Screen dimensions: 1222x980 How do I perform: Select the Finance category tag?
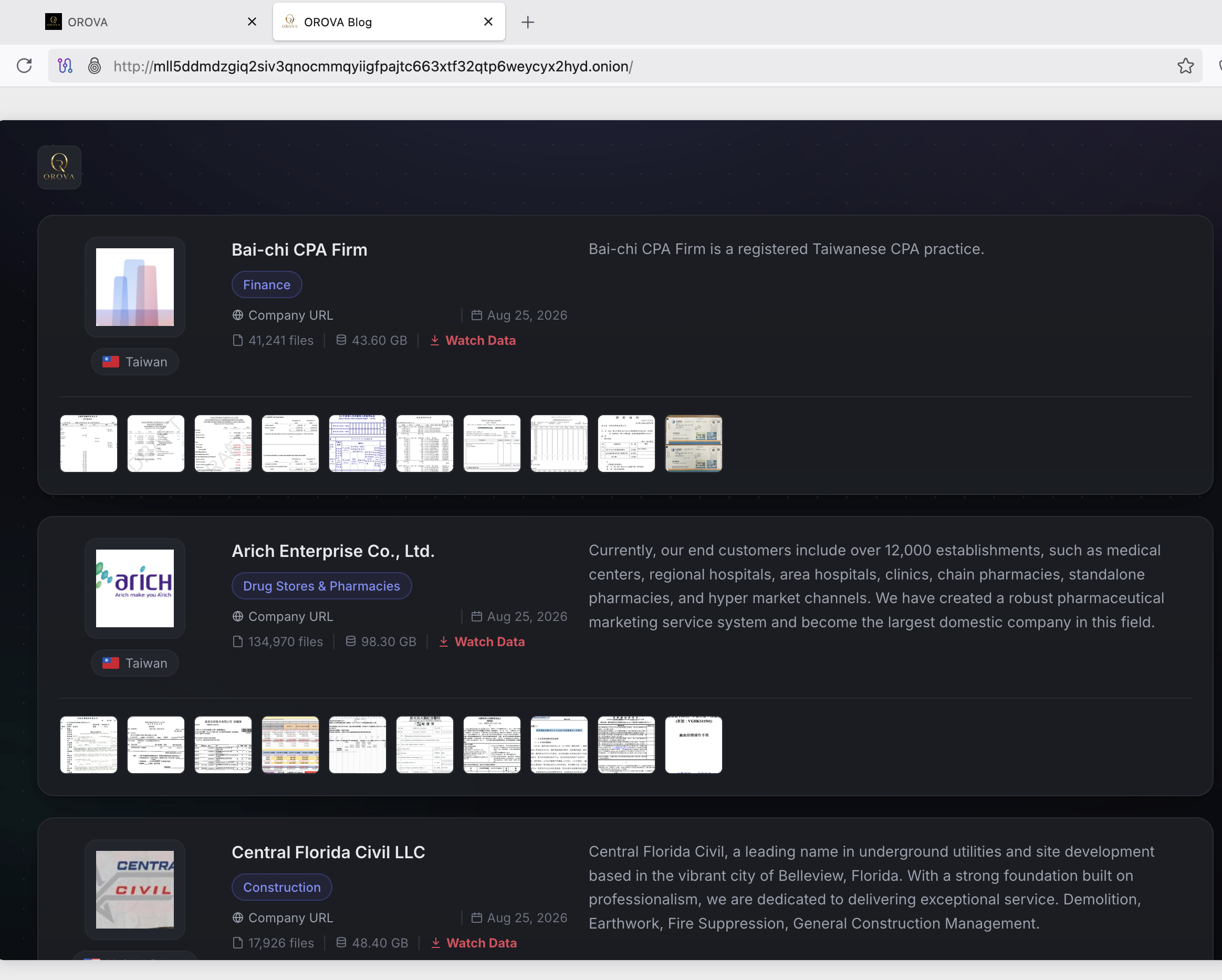coord(267,285)
